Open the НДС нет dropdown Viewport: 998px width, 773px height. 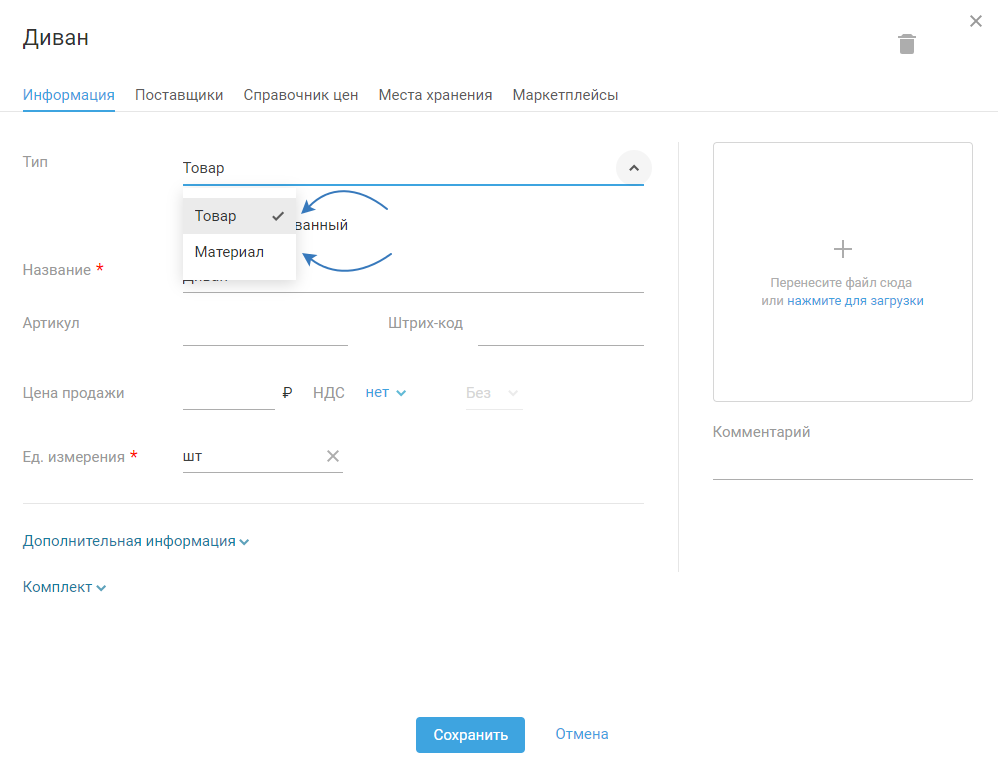coord(385,393)
